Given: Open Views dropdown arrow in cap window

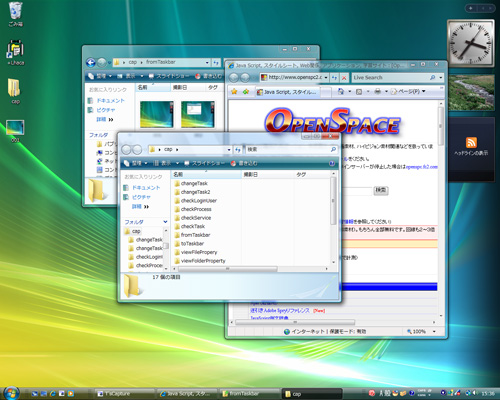Looking at the screenshot, I should [177, 163].
